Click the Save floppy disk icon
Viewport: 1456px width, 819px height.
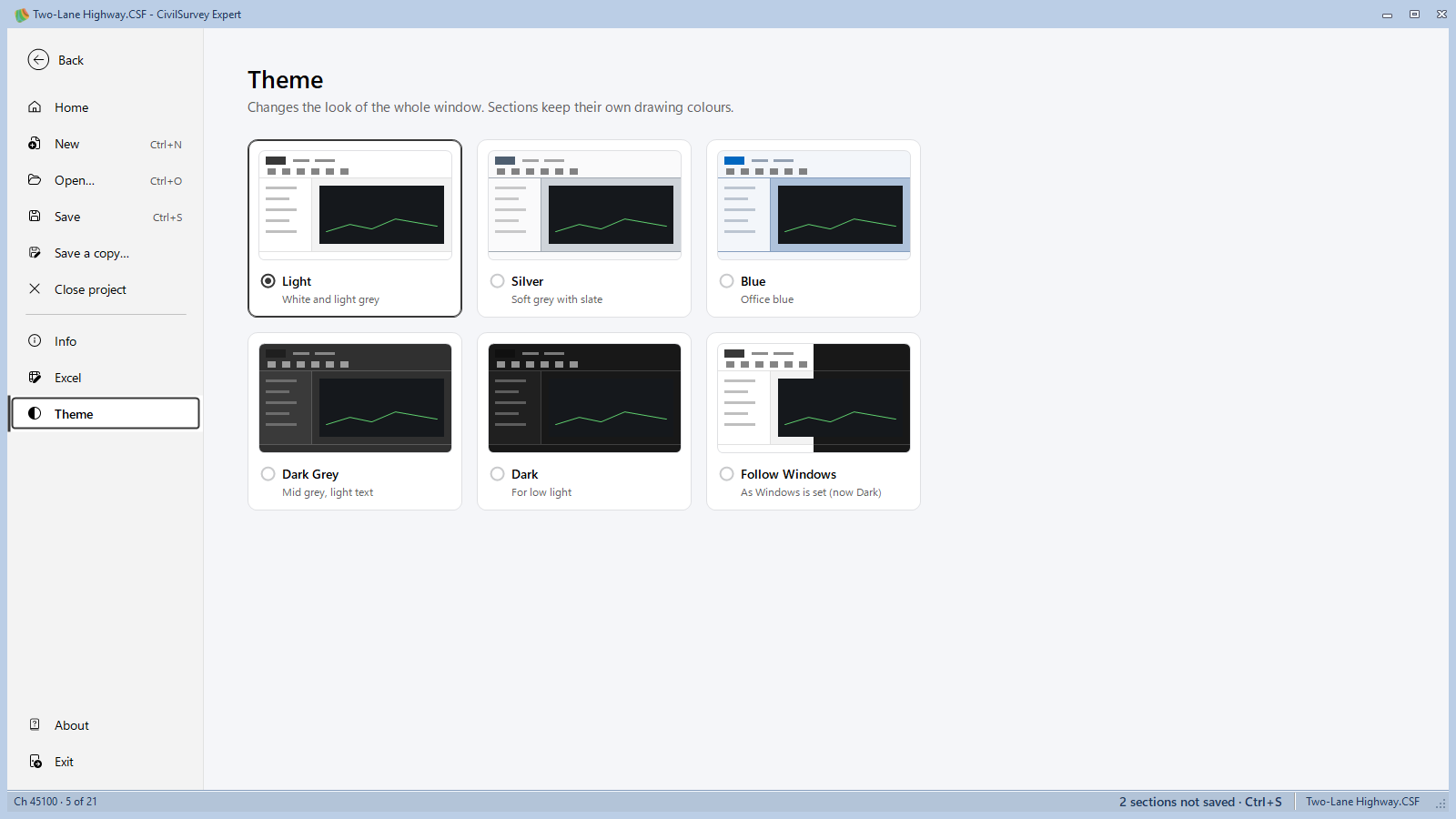coord(35,217)
